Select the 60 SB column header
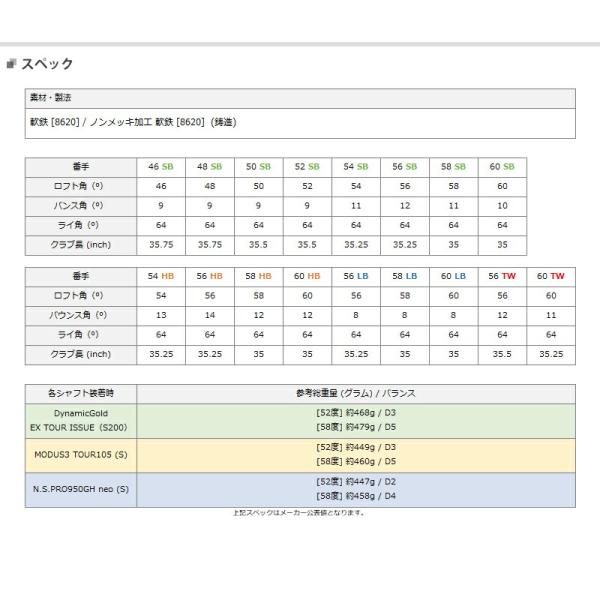Image resolution: width=600 pixels, height=600 pixels. click(x=503, y=167)
